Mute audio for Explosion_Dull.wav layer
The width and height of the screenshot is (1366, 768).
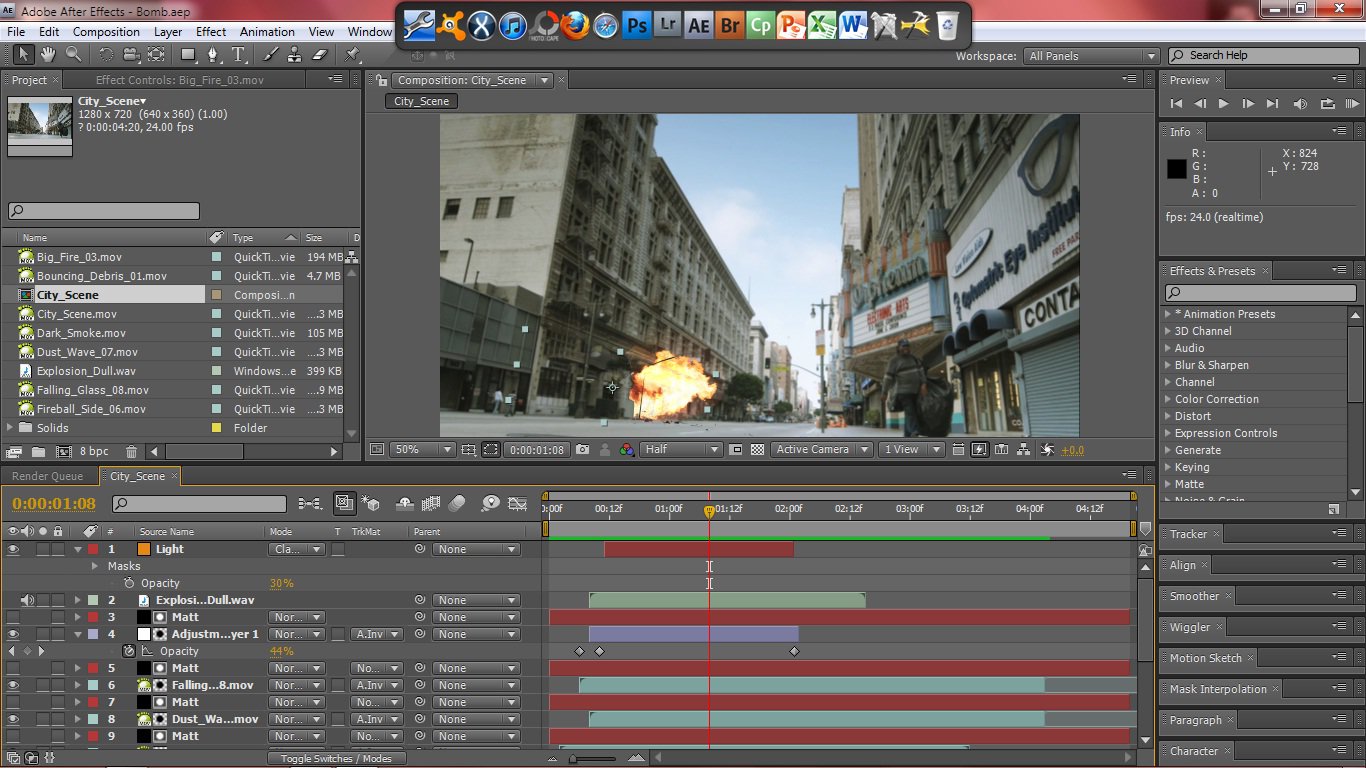pos(28,600)
